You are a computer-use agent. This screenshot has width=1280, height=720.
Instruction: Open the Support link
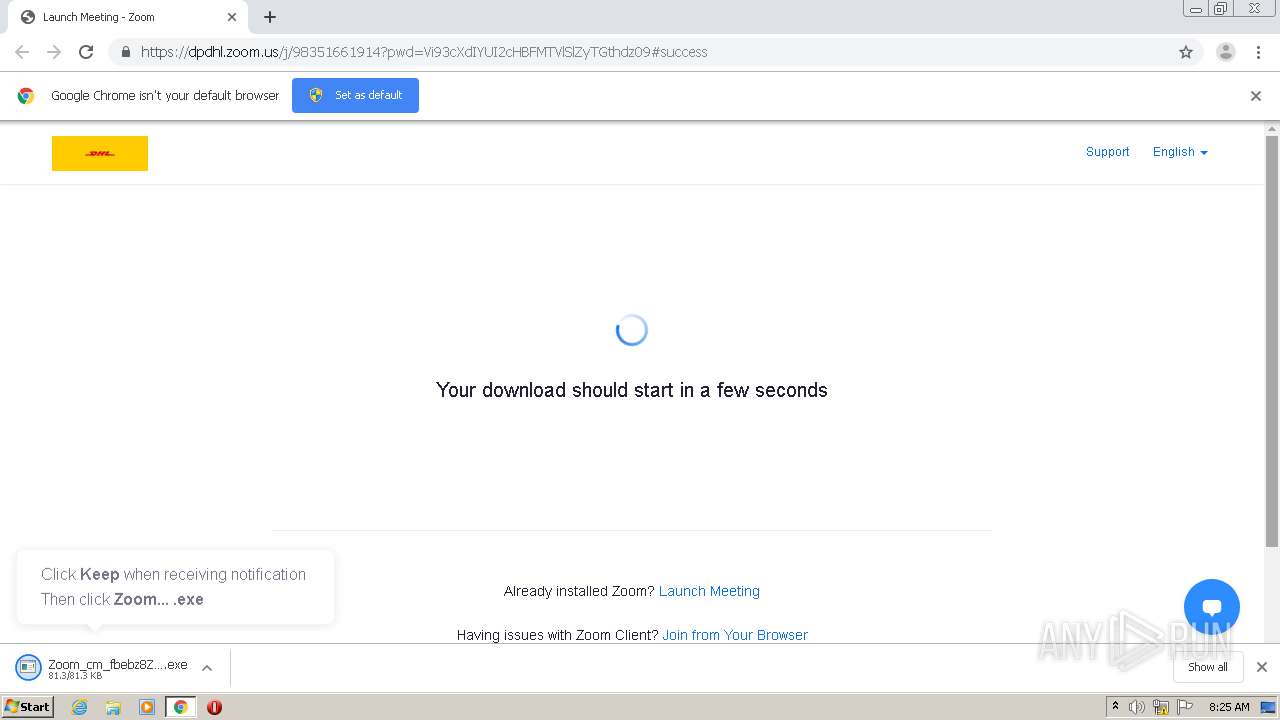click(1107, 152)
